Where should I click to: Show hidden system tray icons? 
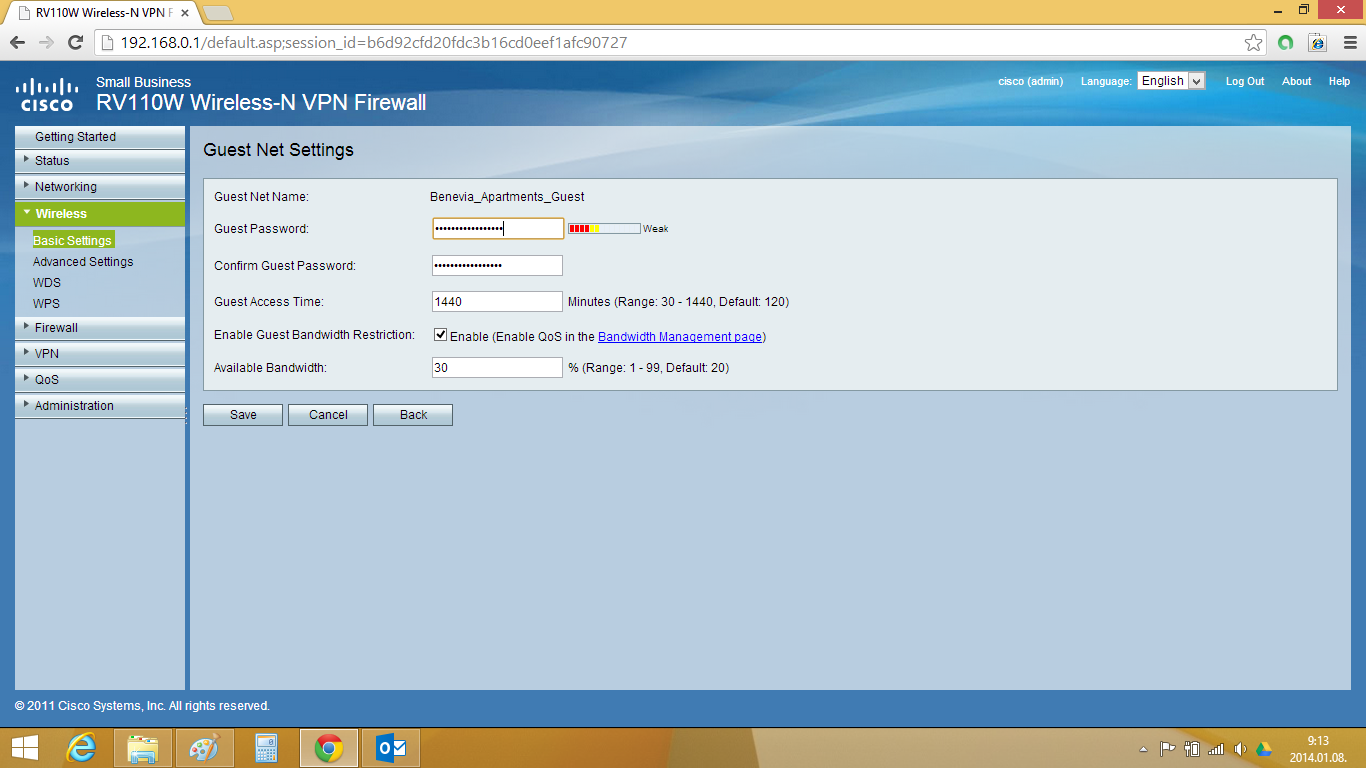[1144, 749]
